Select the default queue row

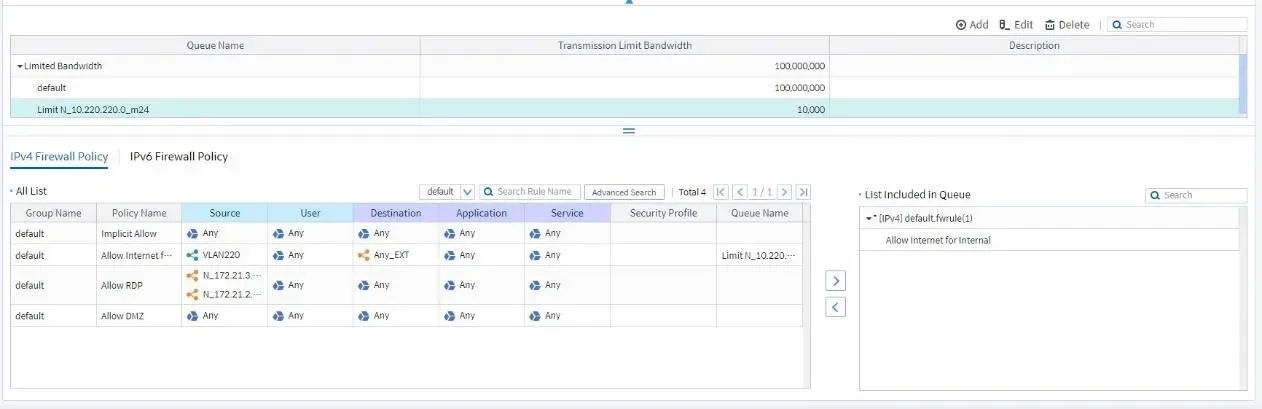(x=624, y=87)
